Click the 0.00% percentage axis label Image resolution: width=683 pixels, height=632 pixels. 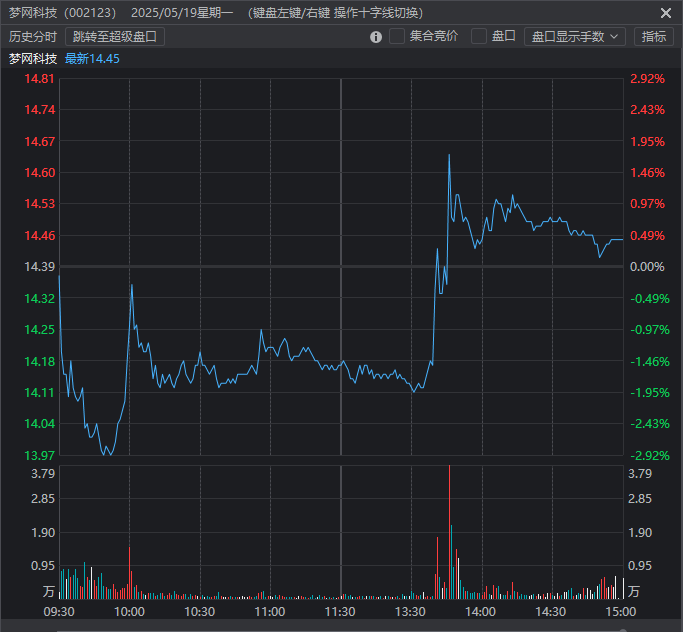647,267
